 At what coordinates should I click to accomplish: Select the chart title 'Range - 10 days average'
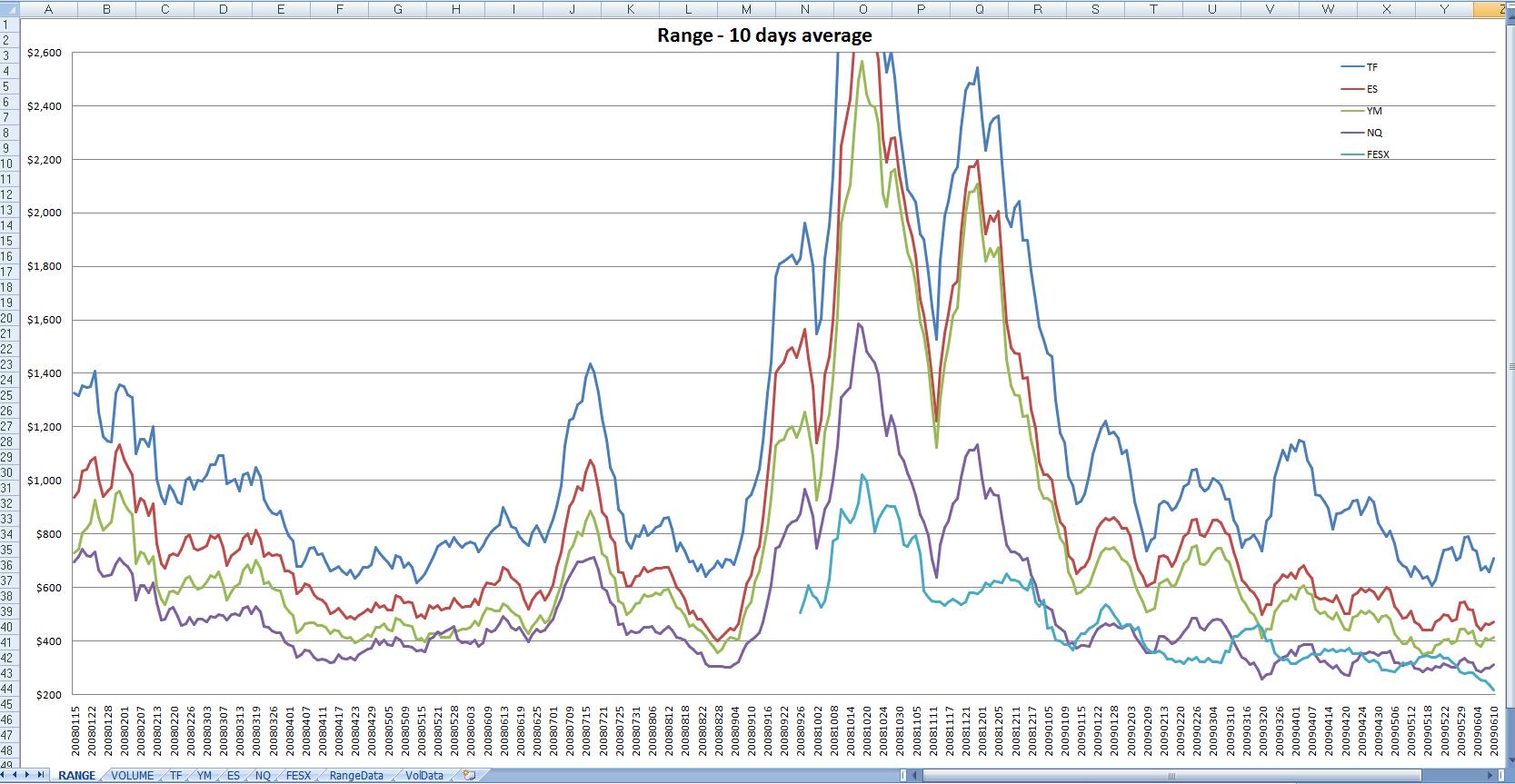coord(764,35)
